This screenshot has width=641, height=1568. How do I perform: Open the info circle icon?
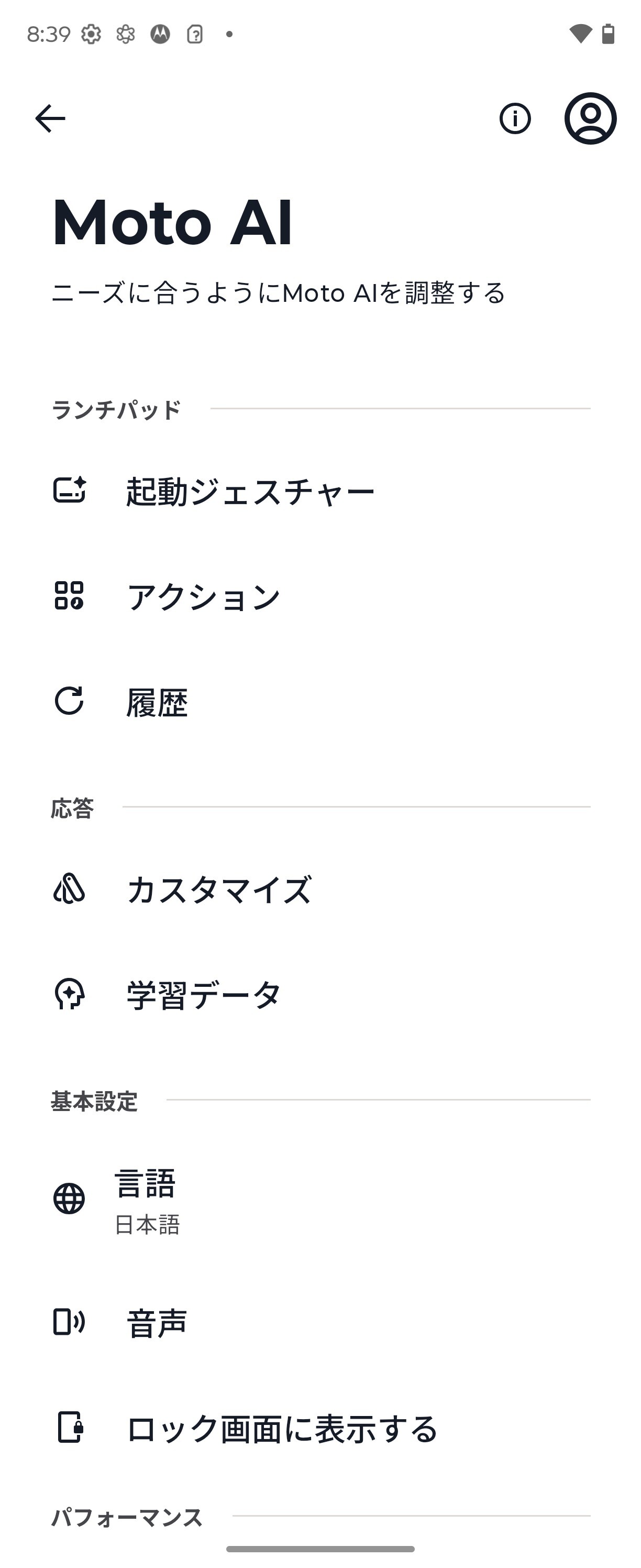[x=515, y=118]
